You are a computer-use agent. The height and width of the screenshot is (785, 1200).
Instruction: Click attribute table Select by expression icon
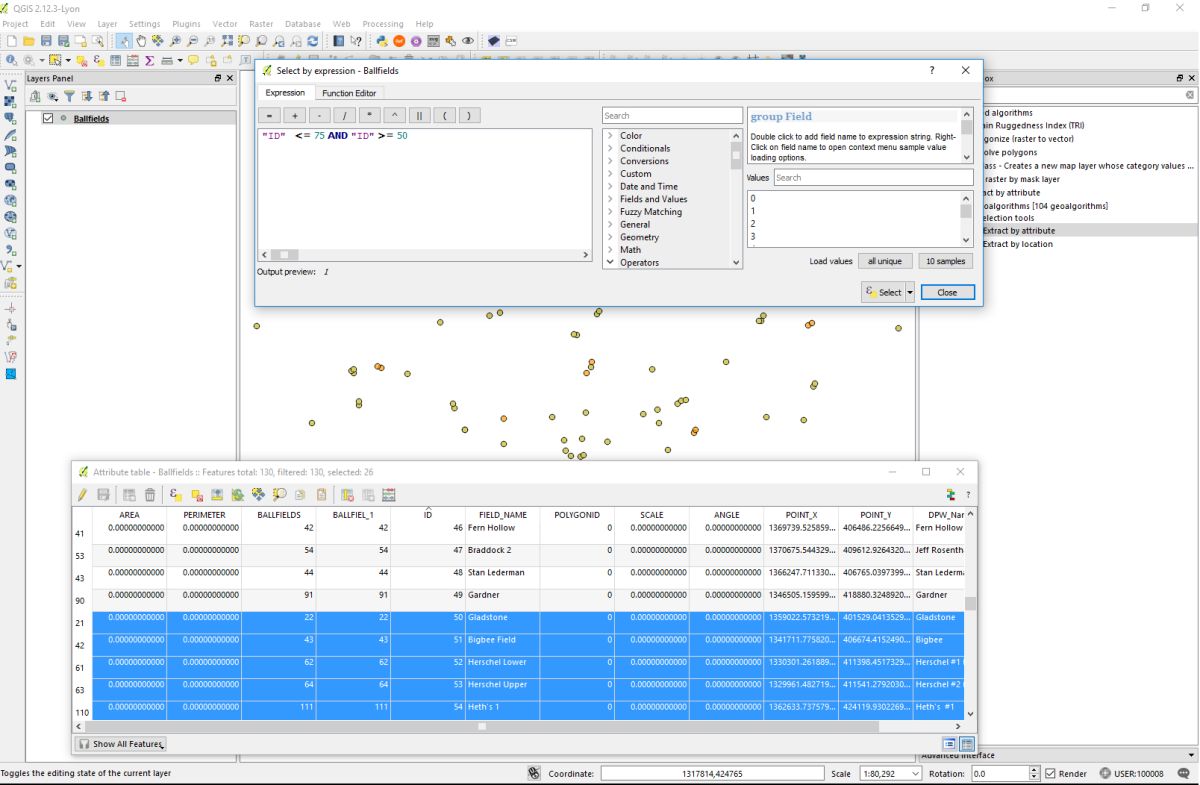(x=176, y=494)
